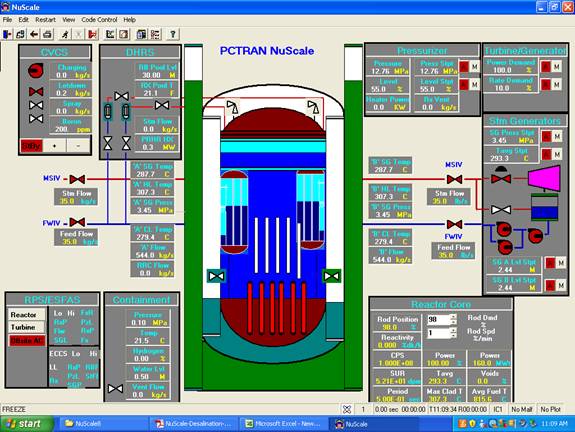Set Press Stpt to Auto (A)
The width and height of the screenshot is (575, 432).
coord(464,67)
